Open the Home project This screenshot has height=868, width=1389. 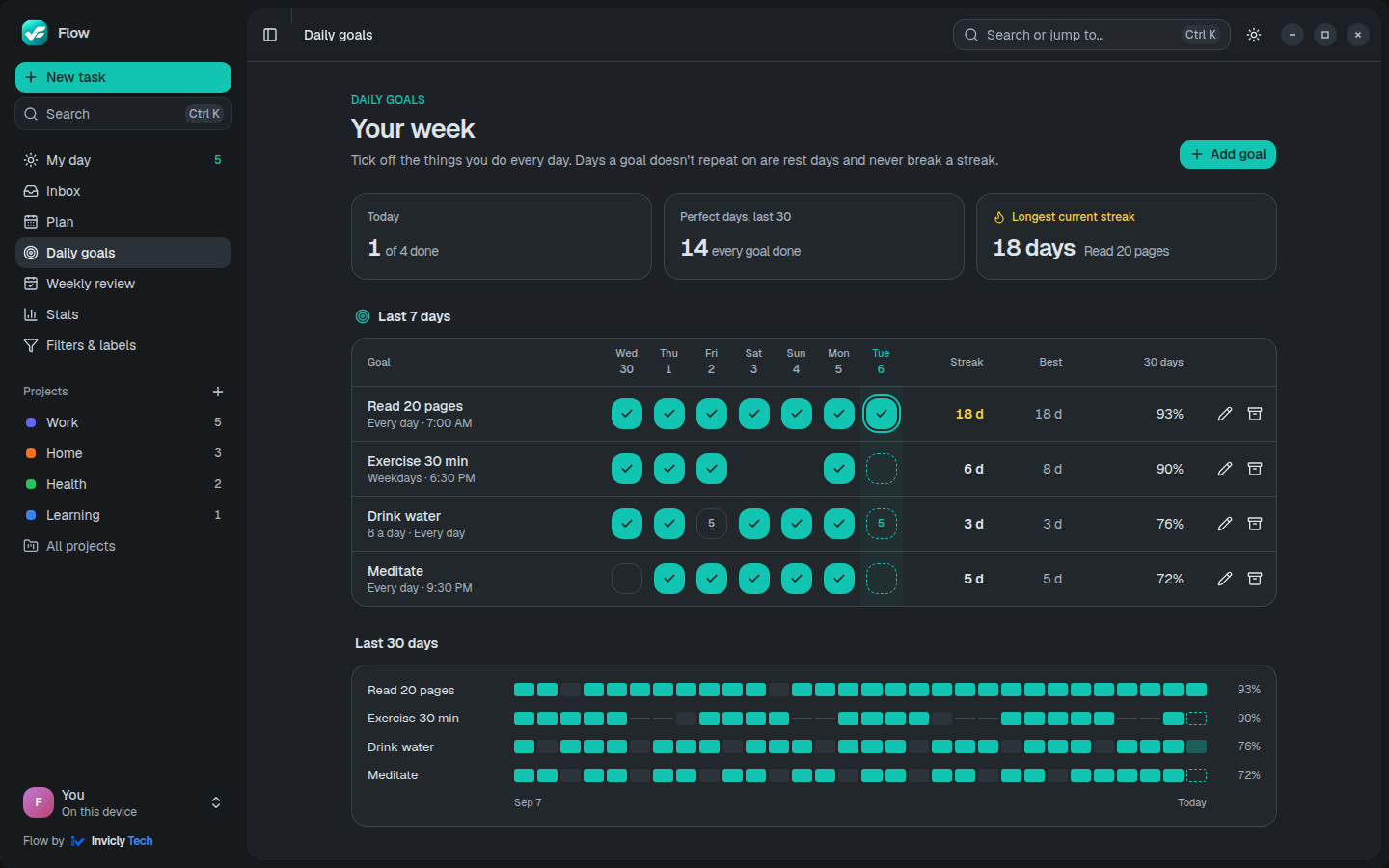(123, 453)
